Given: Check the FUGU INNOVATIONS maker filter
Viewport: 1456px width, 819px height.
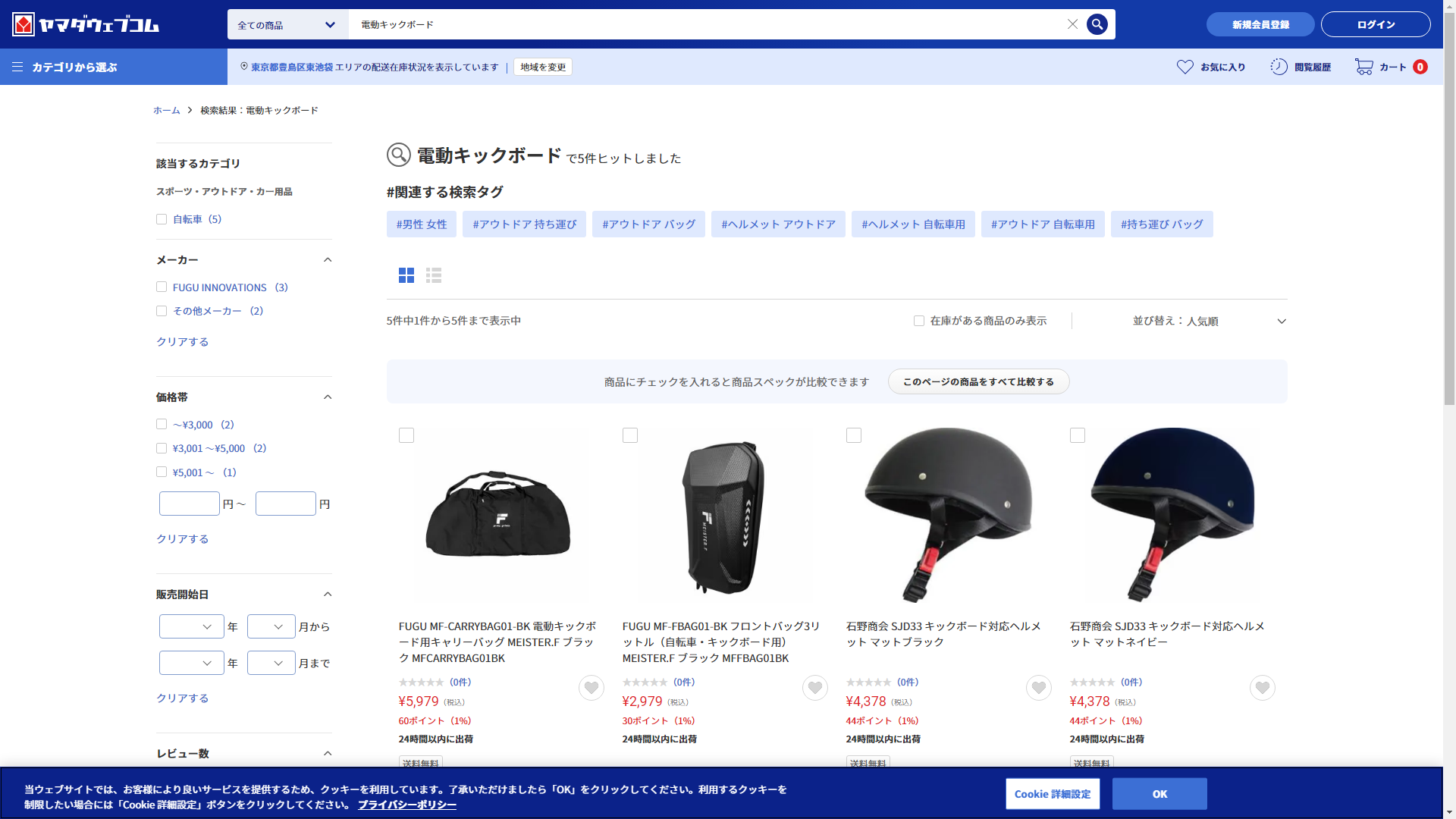Looking at the screenshot, I should (x=162, y=287).
